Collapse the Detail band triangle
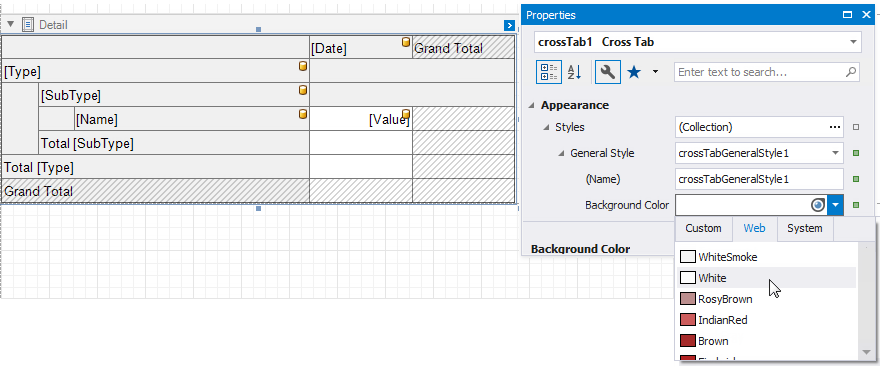The height and width of the screenshot is (367, 881). pyautogui.click(x=10, y=24)
